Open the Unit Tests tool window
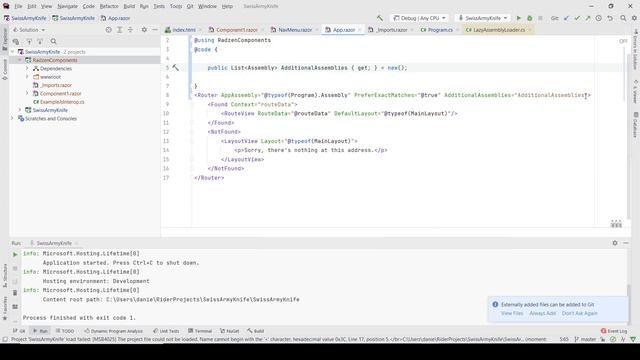 (x=166, y=331)
